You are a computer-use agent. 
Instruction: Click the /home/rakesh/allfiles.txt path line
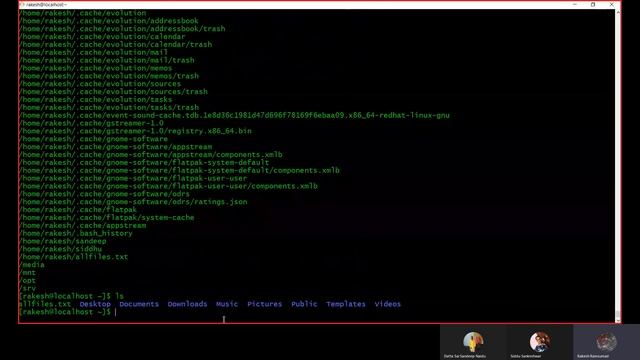(74, 257)
